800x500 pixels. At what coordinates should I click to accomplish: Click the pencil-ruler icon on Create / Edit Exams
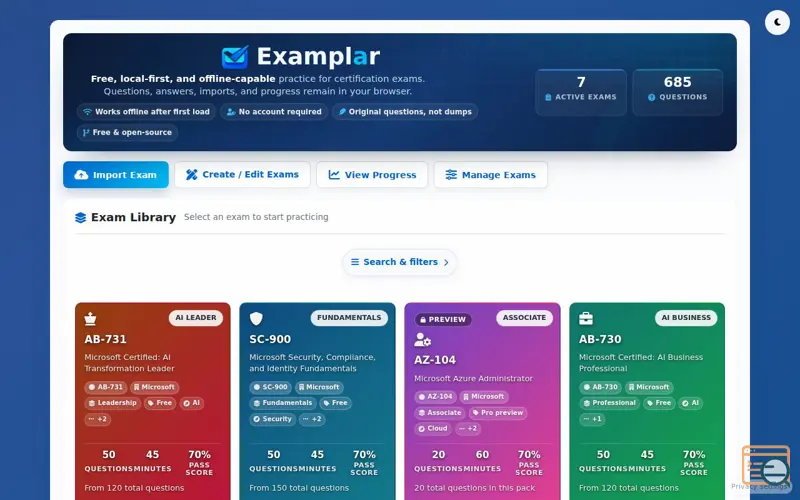(191, 174)
